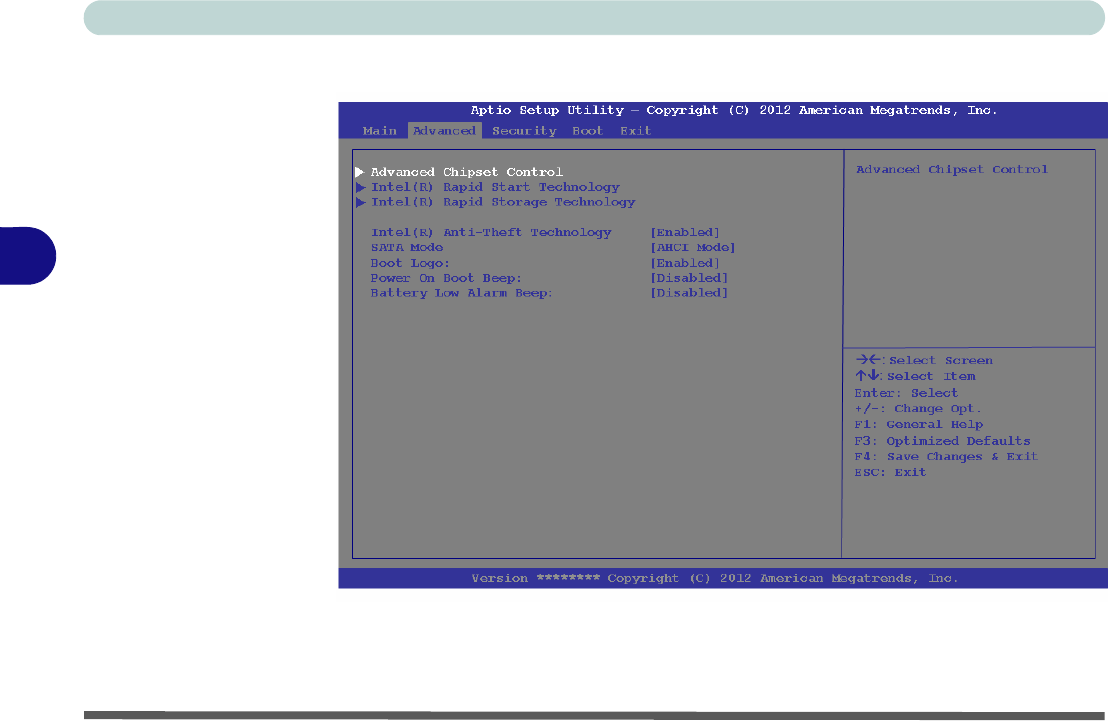Viewport: 1109px width, 721px height.
Task: Open the Security tab
Action: pos(524,131)
